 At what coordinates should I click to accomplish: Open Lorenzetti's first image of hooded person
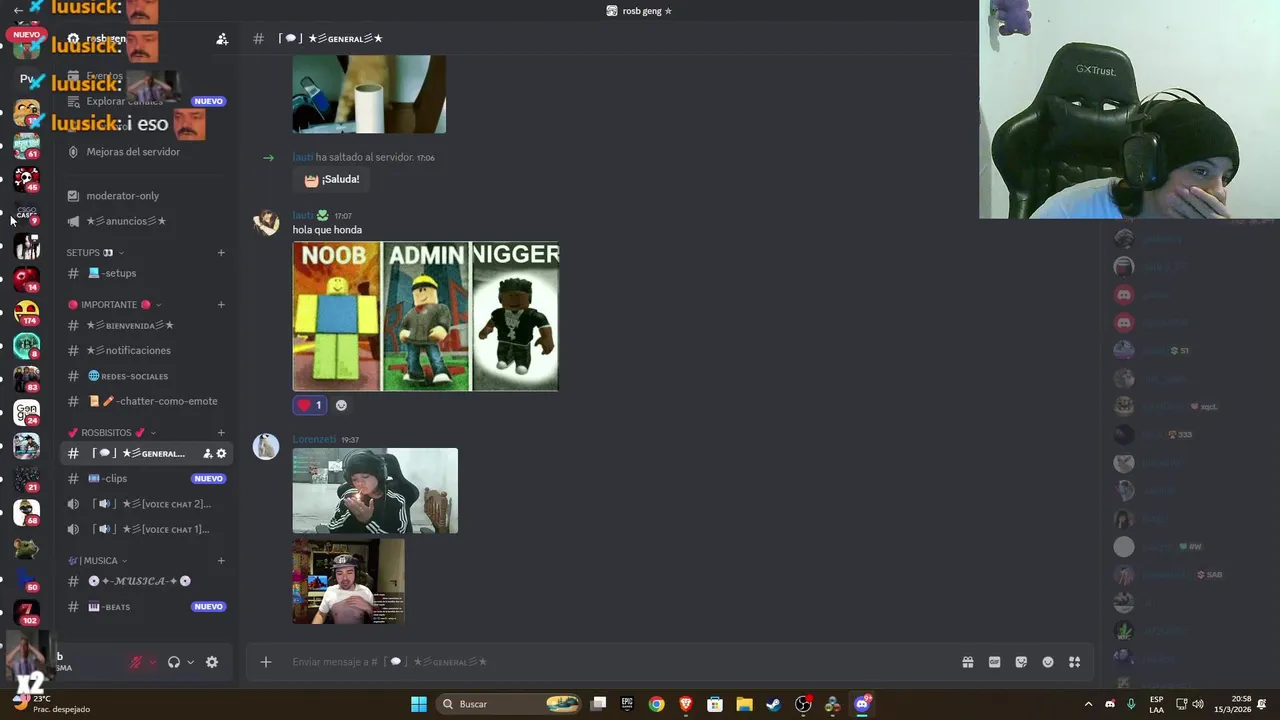(x=375, y=490)
